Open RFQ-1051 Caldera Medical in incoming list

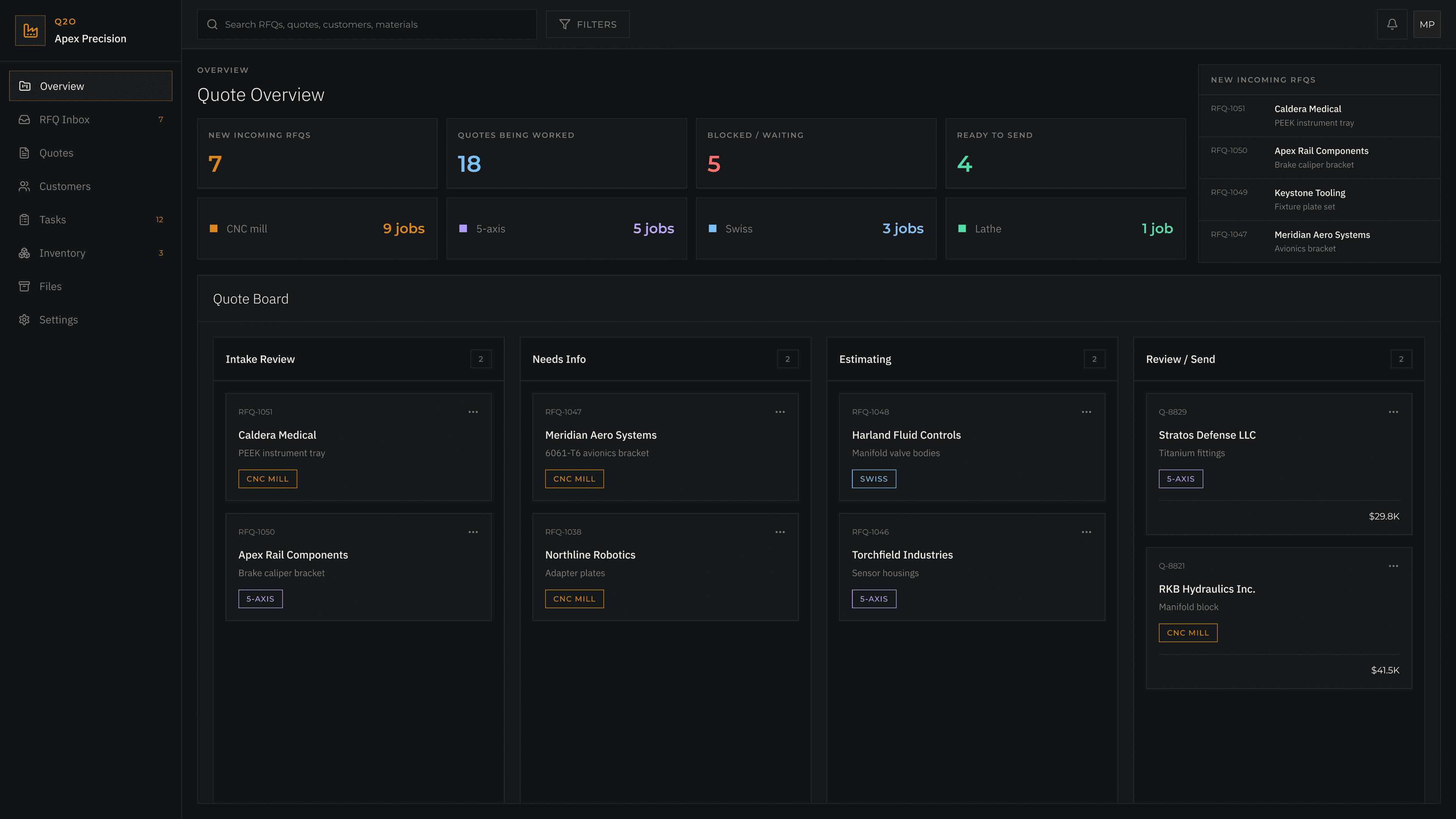1319,115
